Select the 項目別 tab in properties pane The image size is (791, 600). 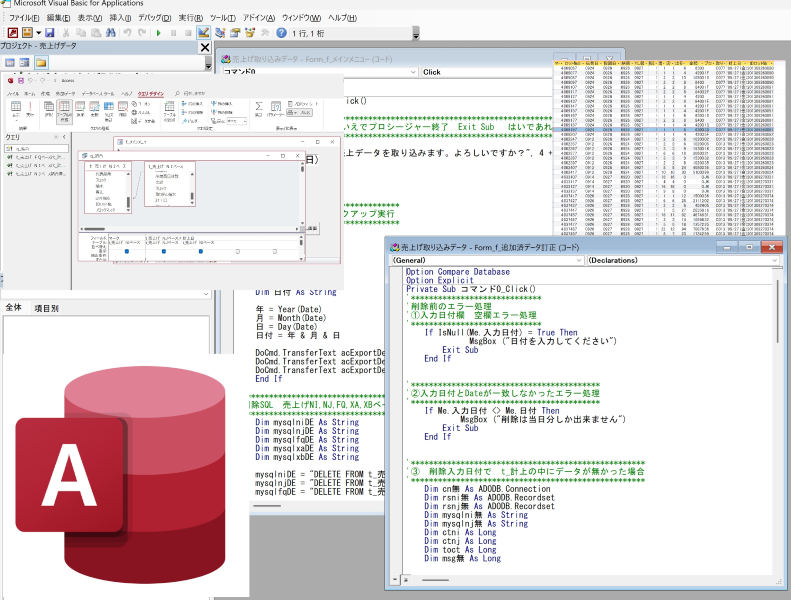[47, 308]
